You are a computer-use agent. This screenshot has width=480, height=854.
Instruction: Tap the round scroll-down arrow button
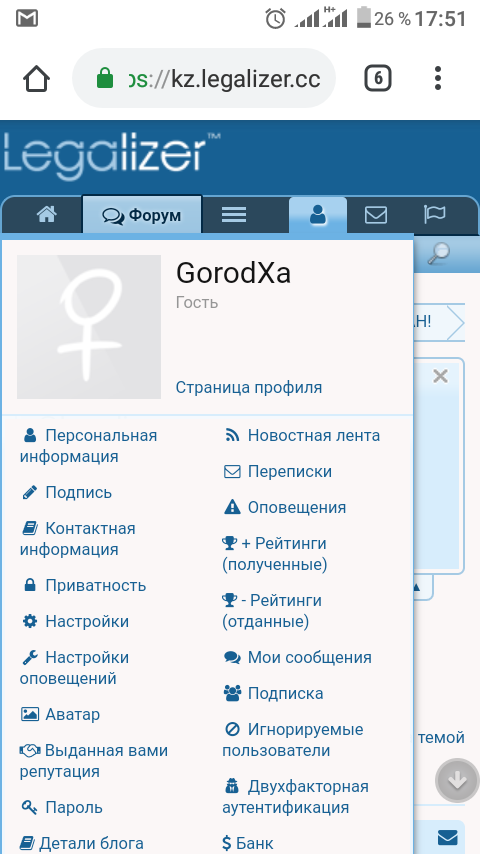tap(457, 780)
